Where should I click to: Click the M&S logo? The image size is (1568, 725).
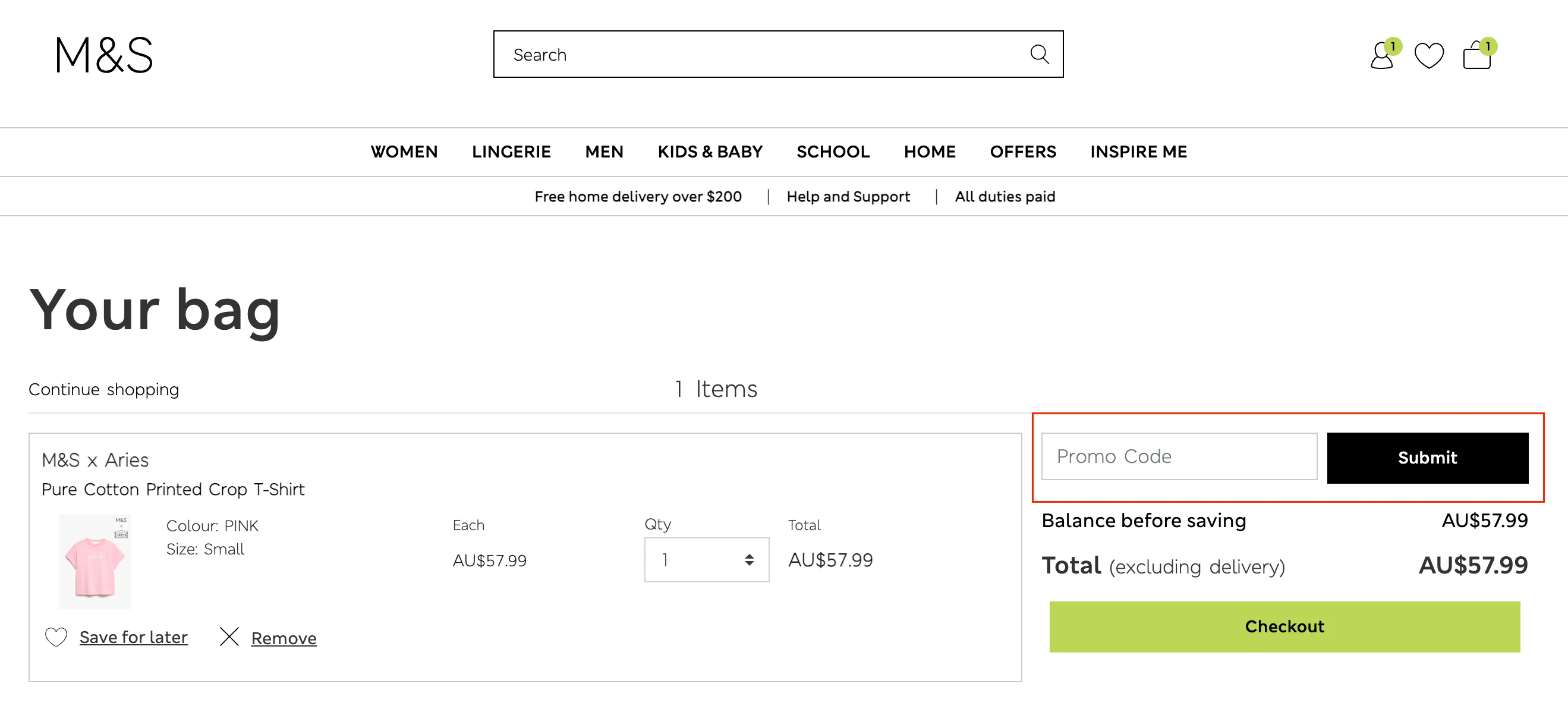point(104,55)
